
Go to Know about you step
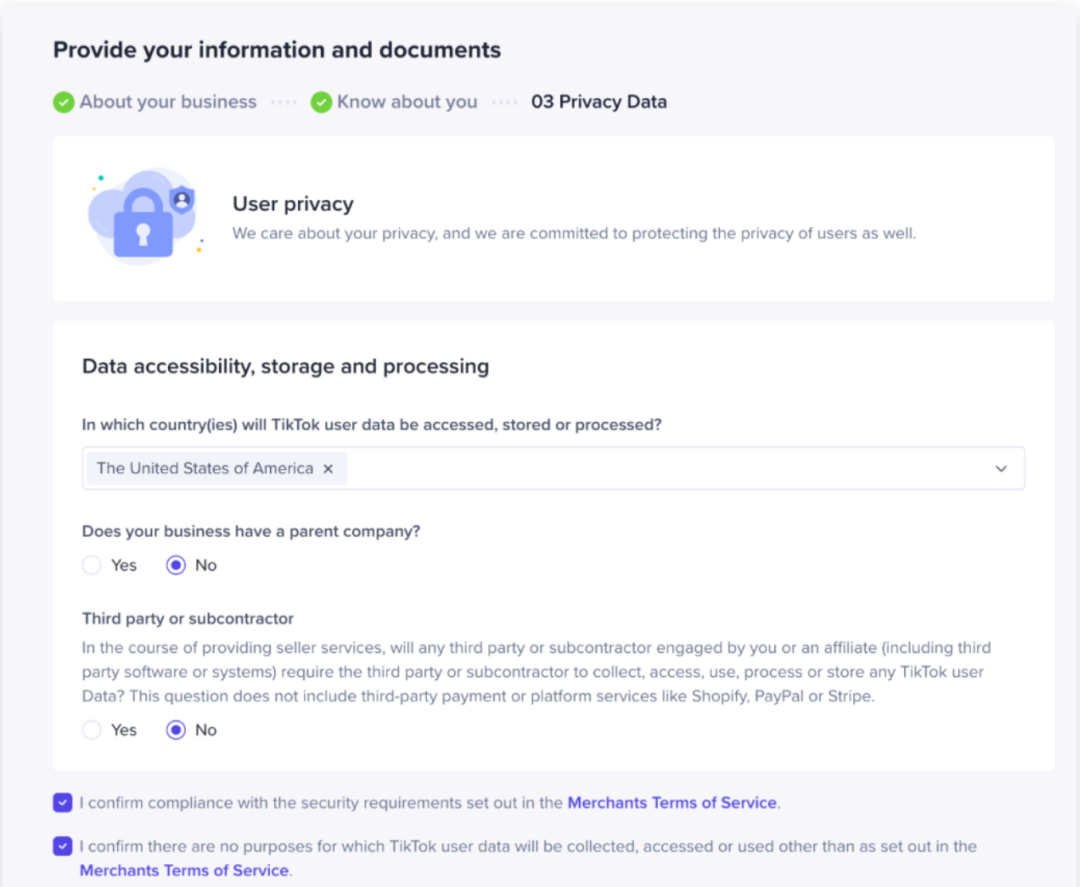pyautogui.click(x=407, y=102)
